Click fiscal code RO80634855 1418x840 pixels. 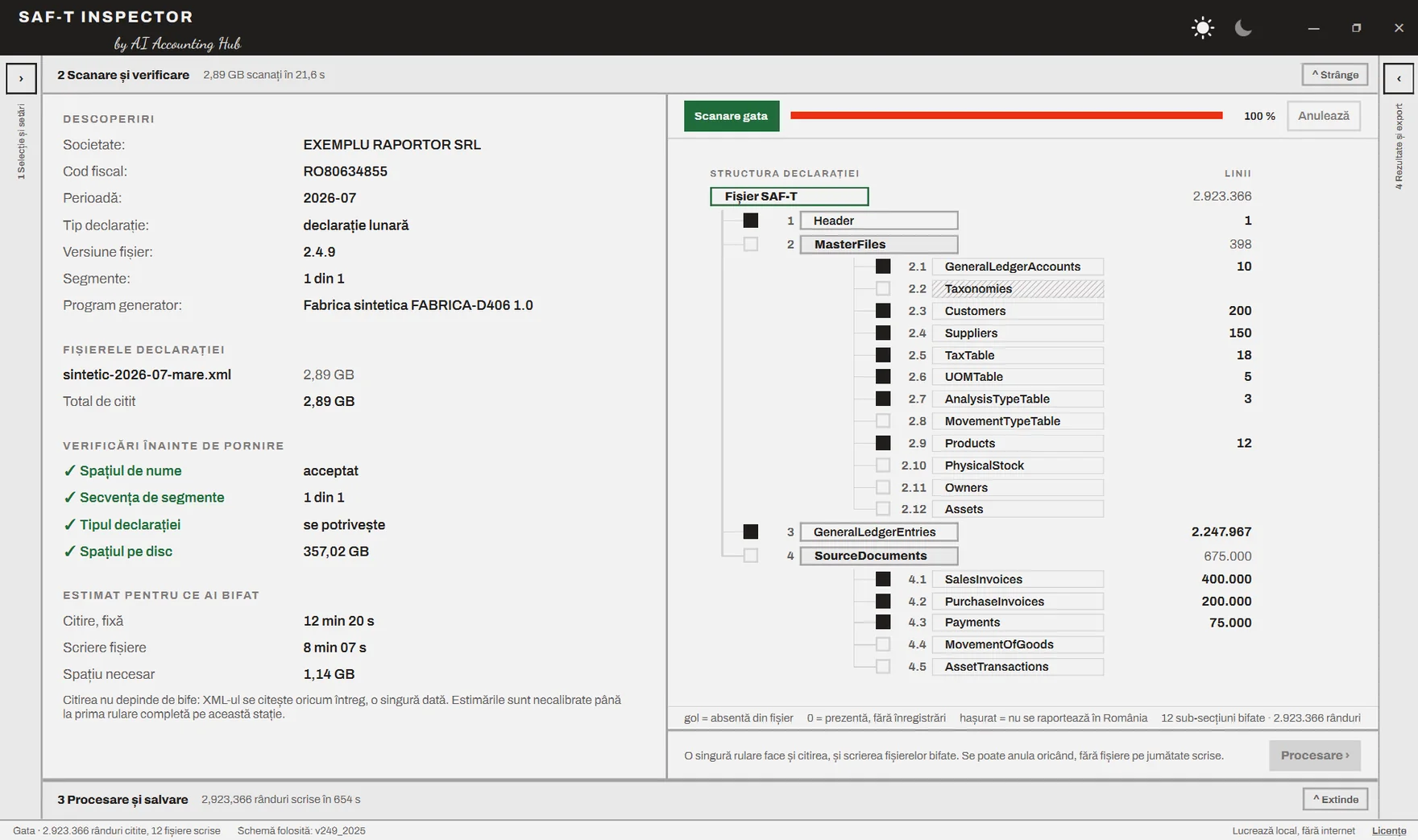(x=345, y=172)
